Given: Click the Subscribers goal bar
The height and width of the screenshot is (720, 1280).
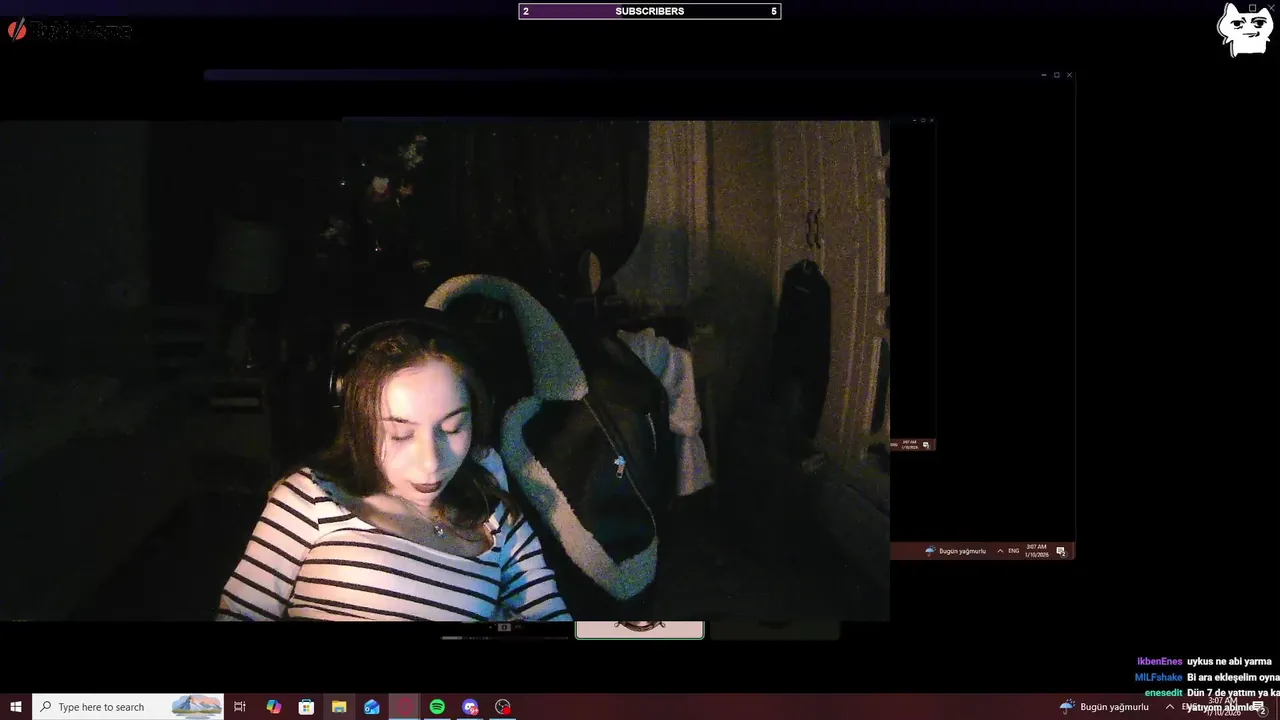Looking at the screenshot, I should tap(650, 11).
